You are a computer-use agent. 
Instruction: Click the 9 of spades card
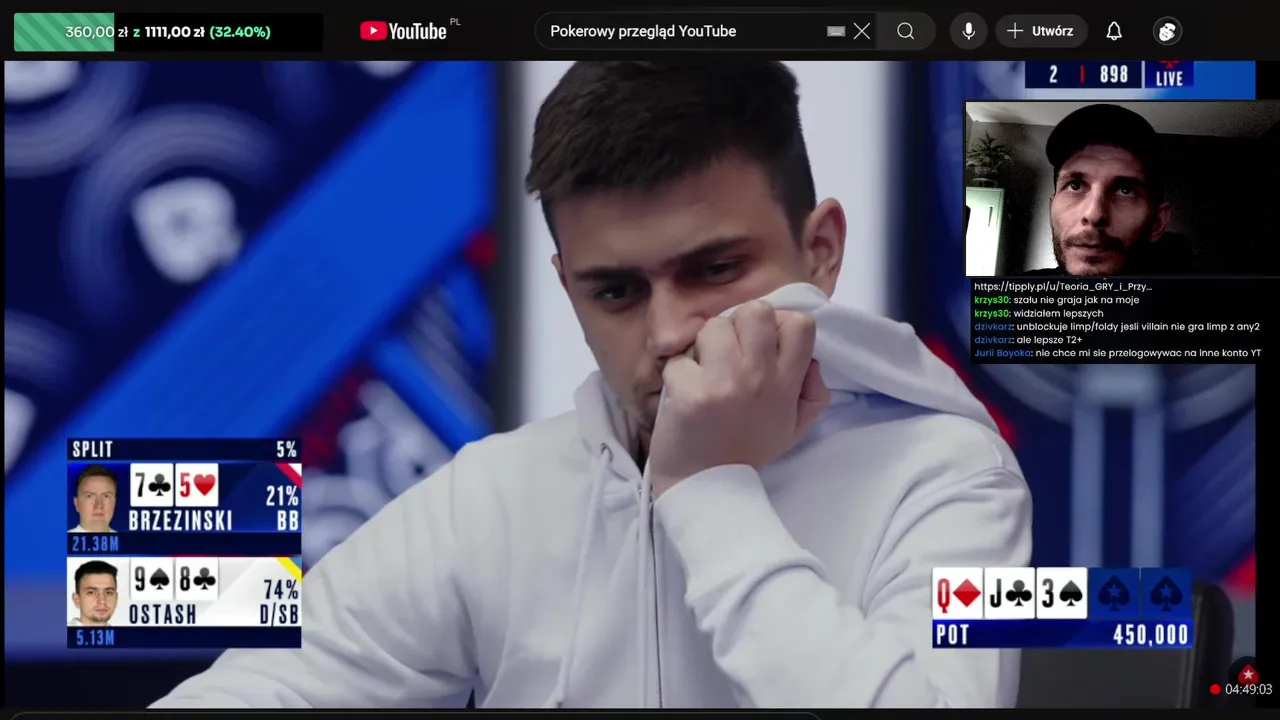coord(153,580)
